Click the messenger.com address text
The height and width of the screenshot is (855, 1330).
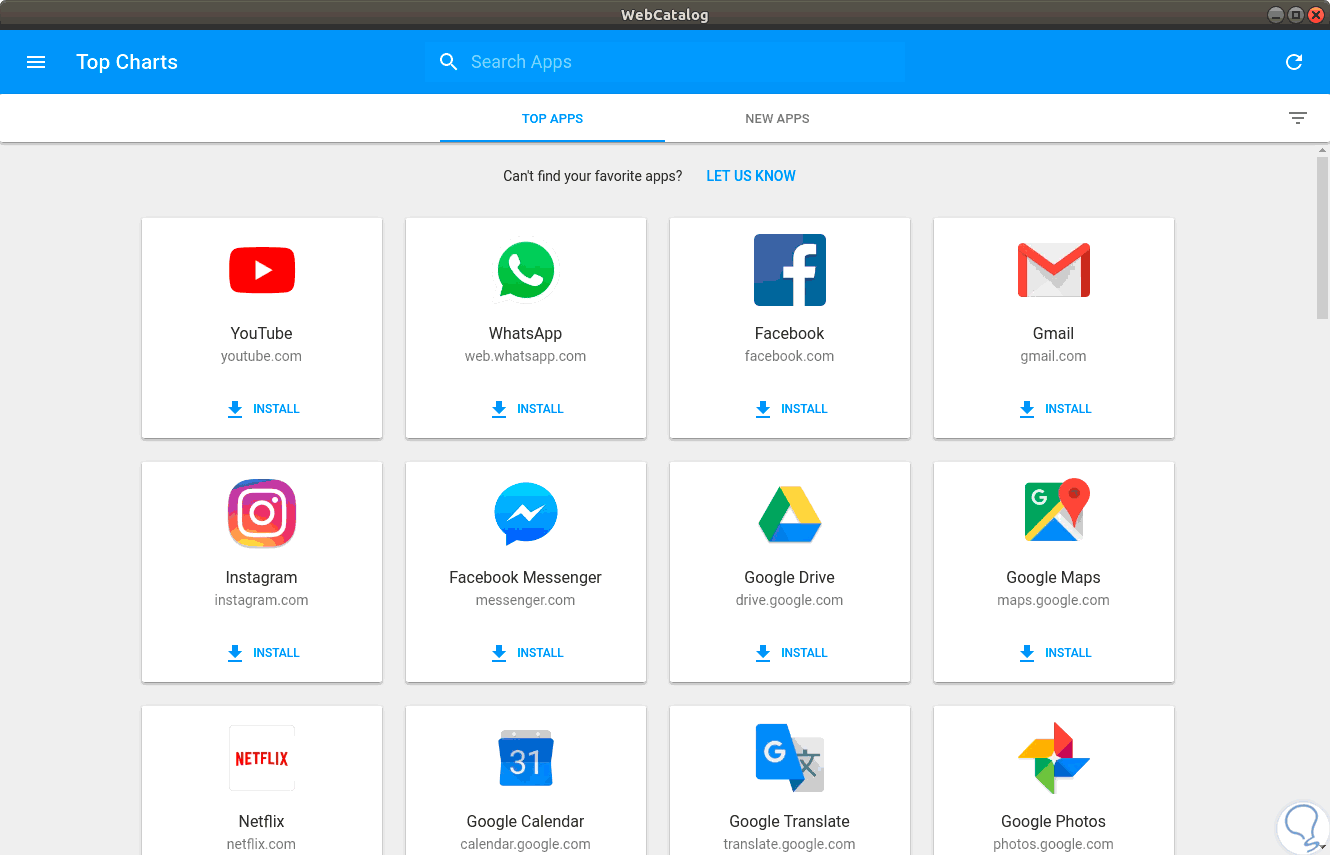[x=526, y=600]
